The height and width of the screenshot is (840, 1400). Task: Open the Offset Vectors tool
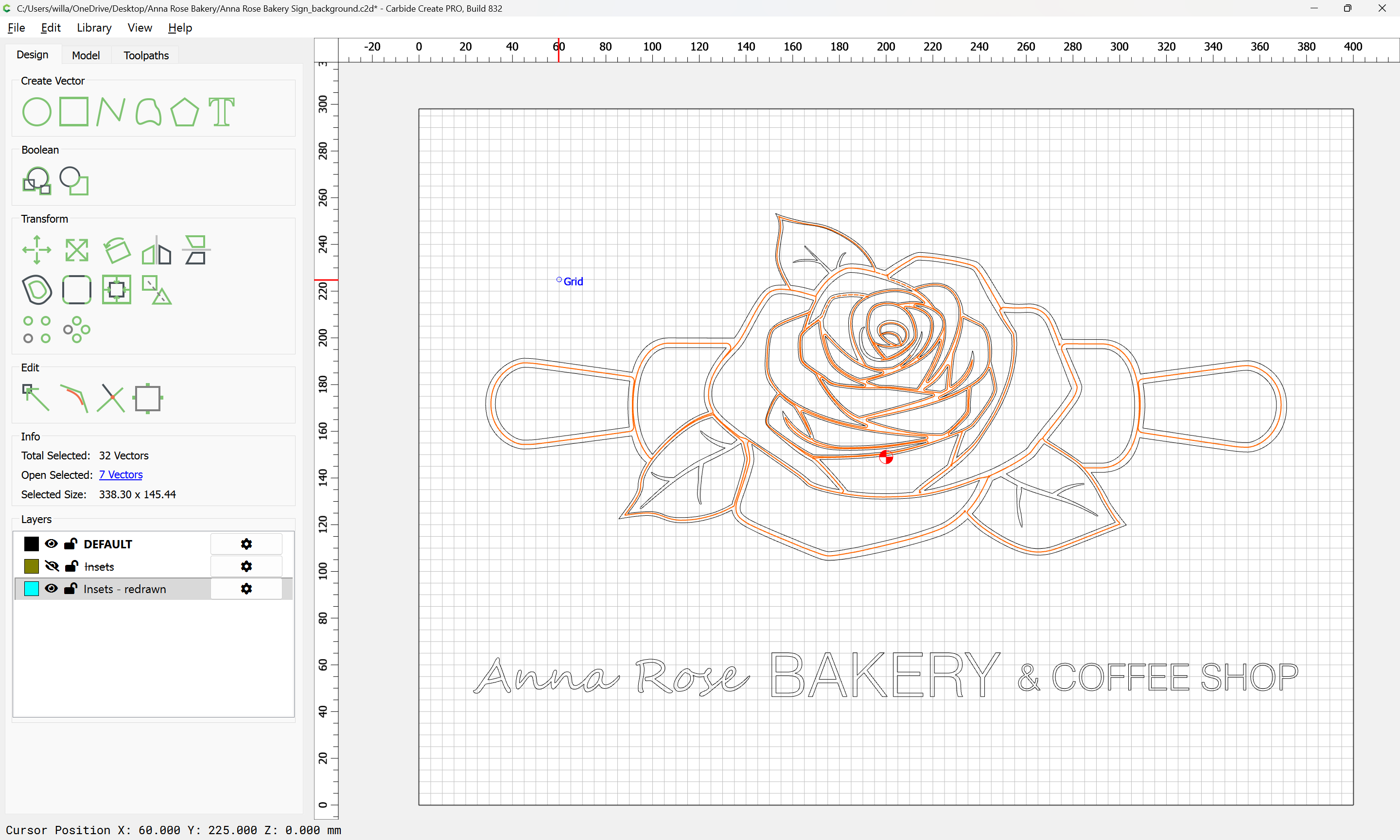pyautogui.click(x=37, y=290)
